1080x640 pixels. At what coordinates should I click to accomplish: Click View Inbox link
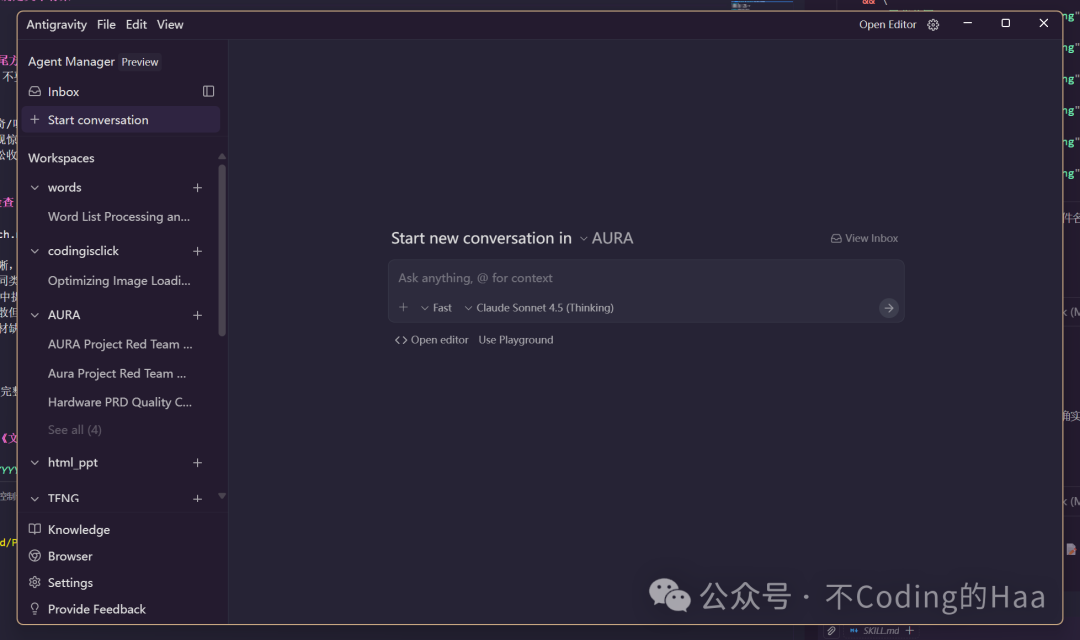point(864,238)
